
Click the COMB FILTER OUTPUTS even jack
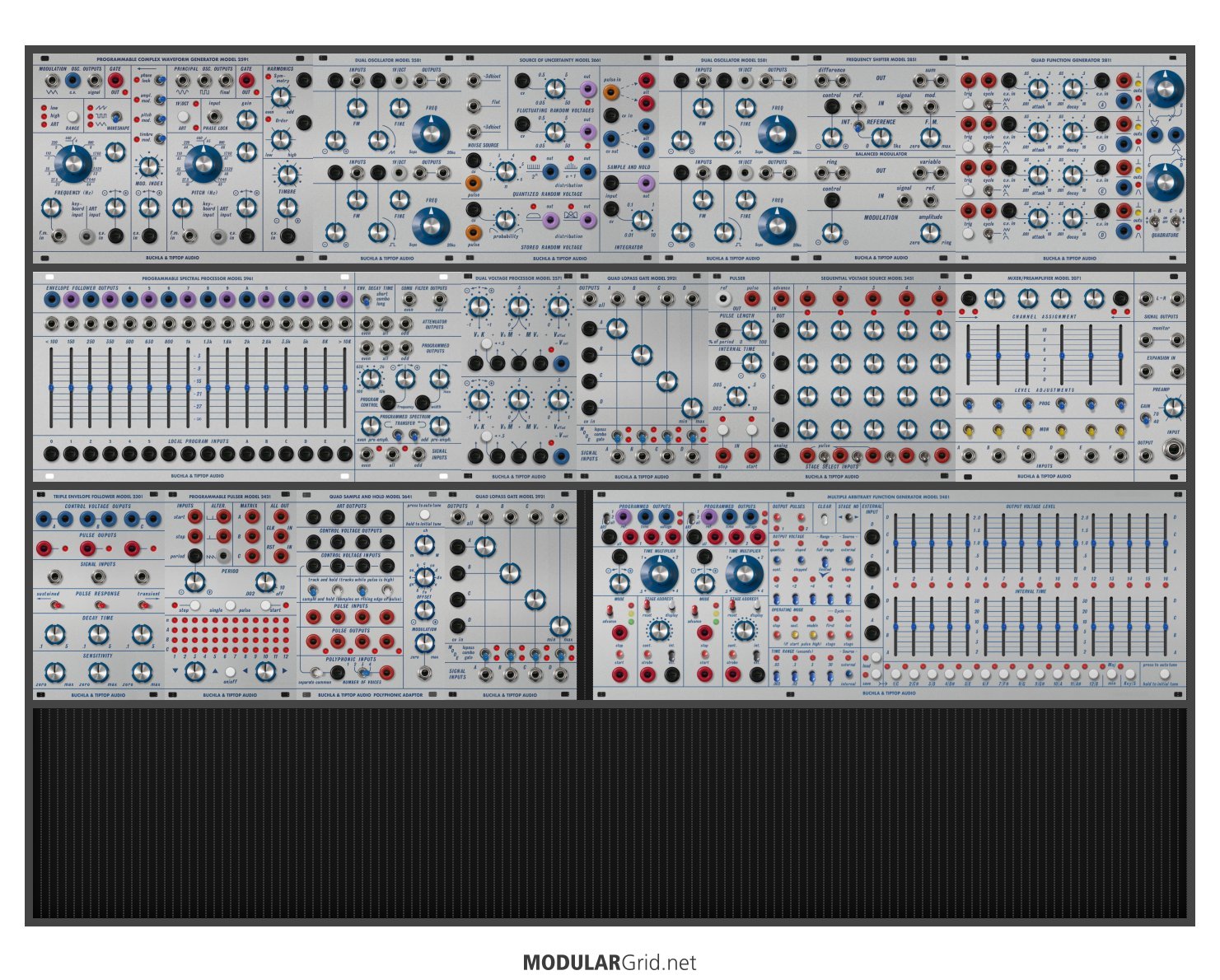tap(409, 299)
